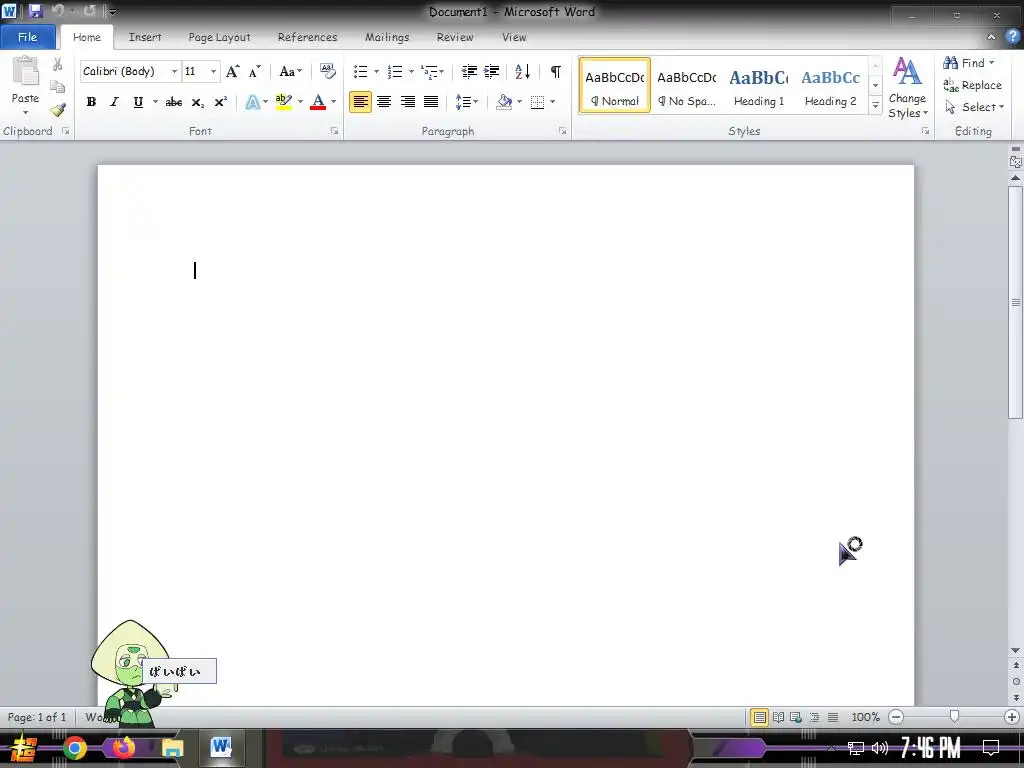Click the Copy icon in Clipboard
This screenshot has width=1024, height=768.
(57, 86)
